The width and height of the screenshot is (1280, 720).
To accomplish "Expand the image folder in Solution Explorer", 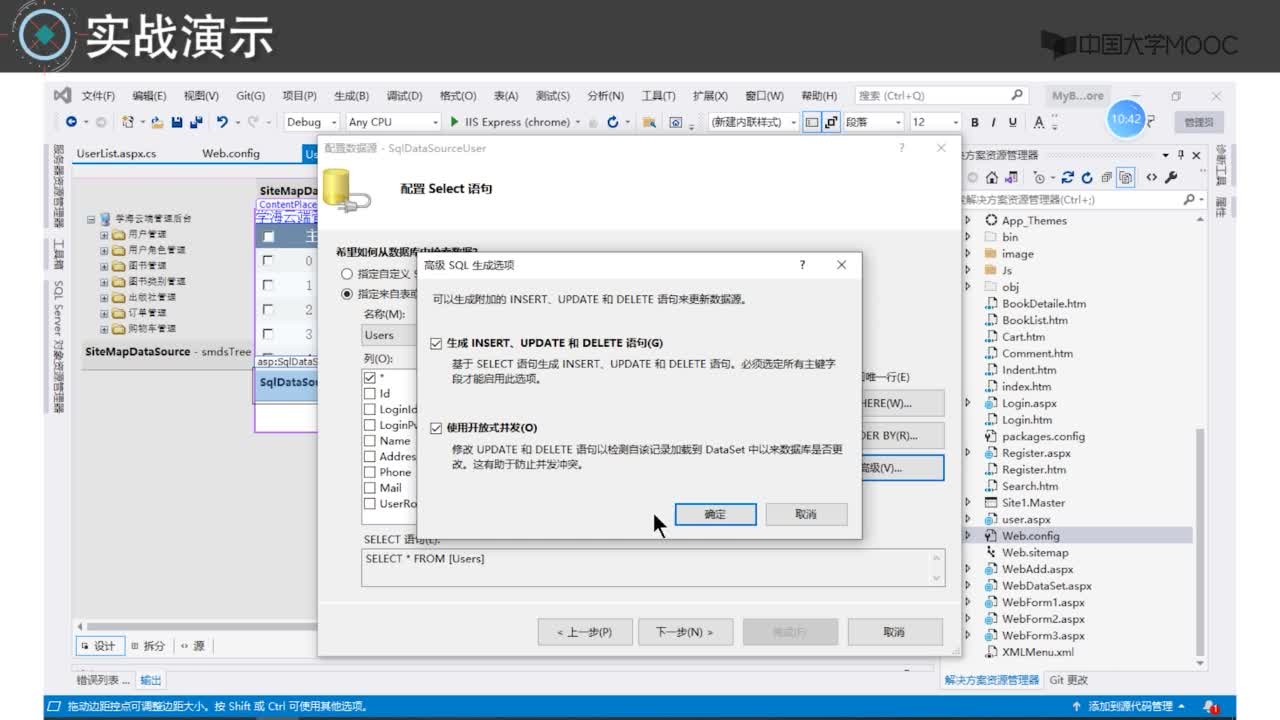I will [x=967, y=254].
